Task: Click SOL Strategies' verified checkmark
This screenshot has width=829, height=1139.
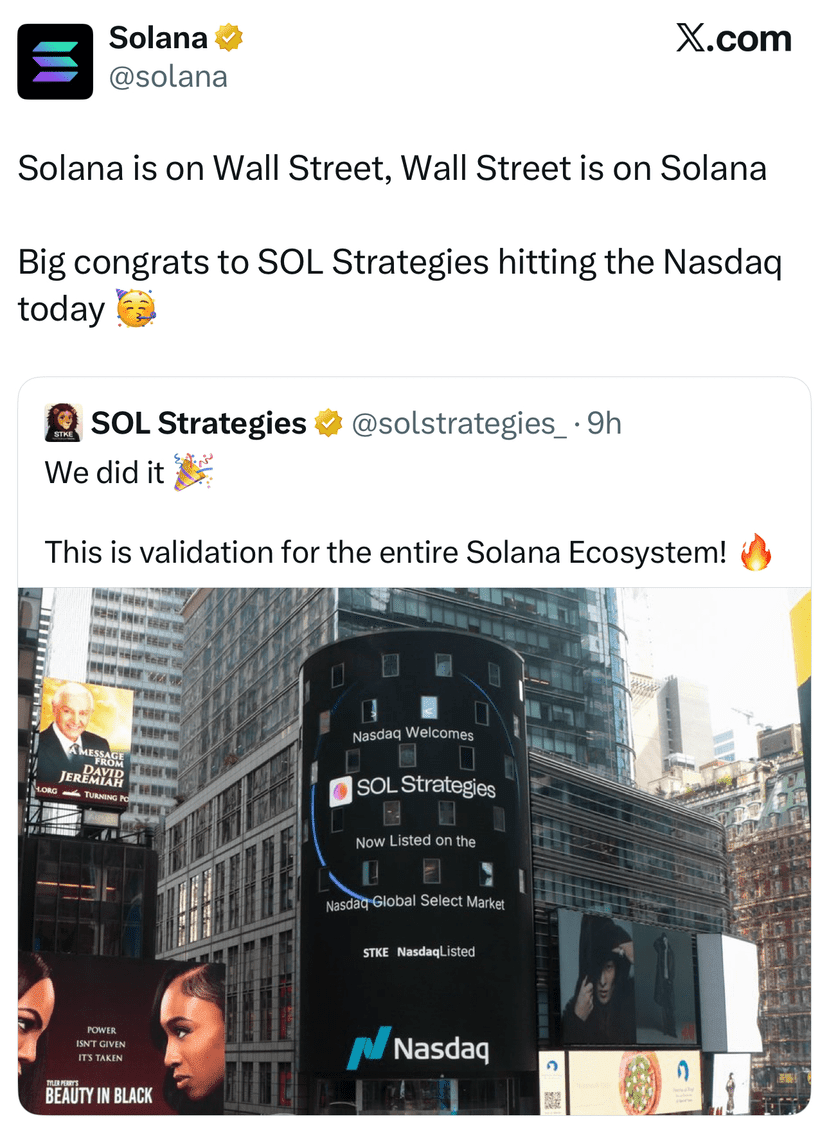Action: coord(329,422)
